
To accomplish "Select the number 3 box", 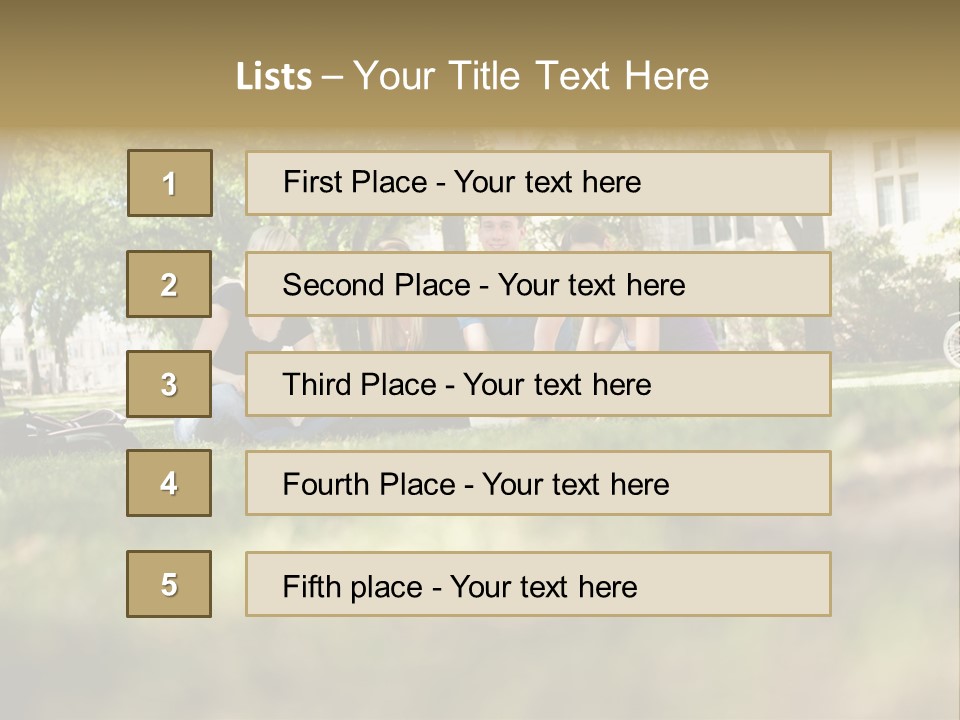I will 169,384.
